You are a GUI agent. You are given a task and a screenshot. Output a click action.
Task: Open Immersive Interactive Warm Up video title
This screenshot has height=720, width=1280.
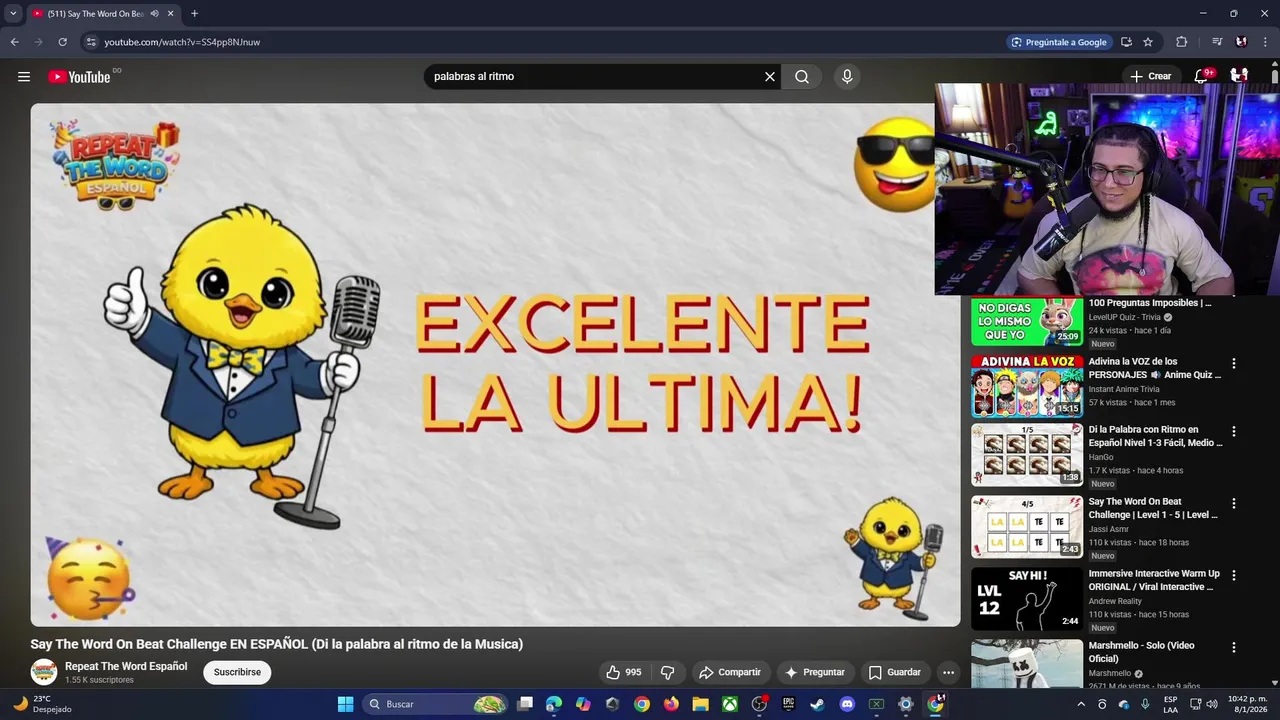coord(1154,580)
